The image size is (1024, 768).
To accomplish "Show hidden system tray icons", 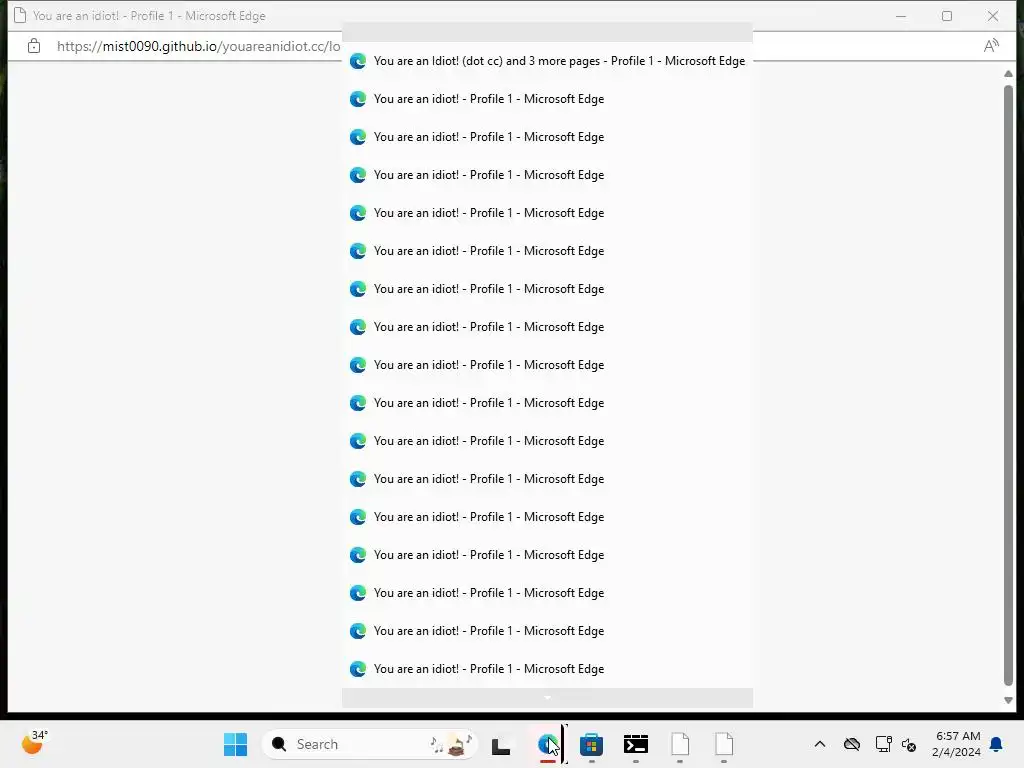I will pos(820,744).
